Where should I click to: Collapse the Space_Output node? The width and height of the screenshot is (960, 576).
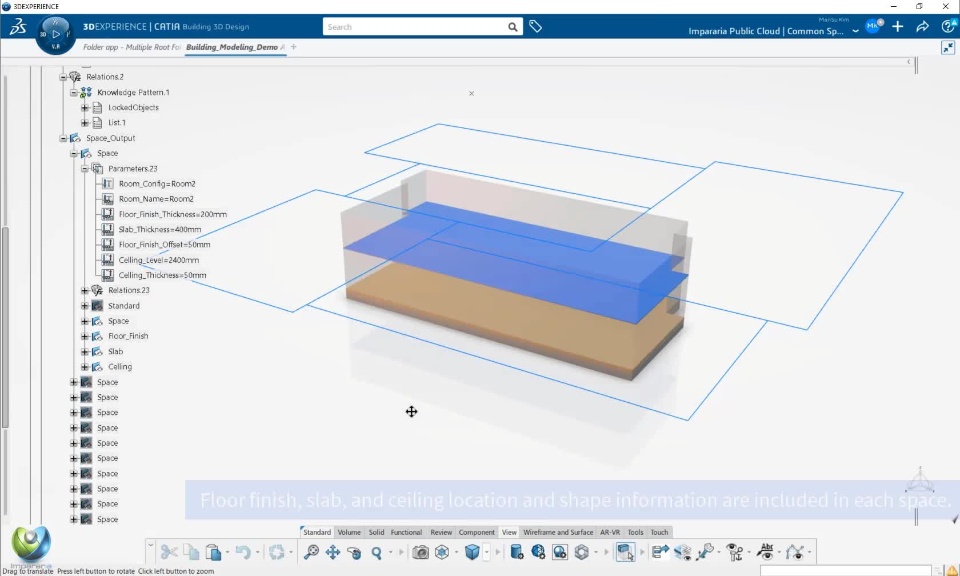point(63,138)
